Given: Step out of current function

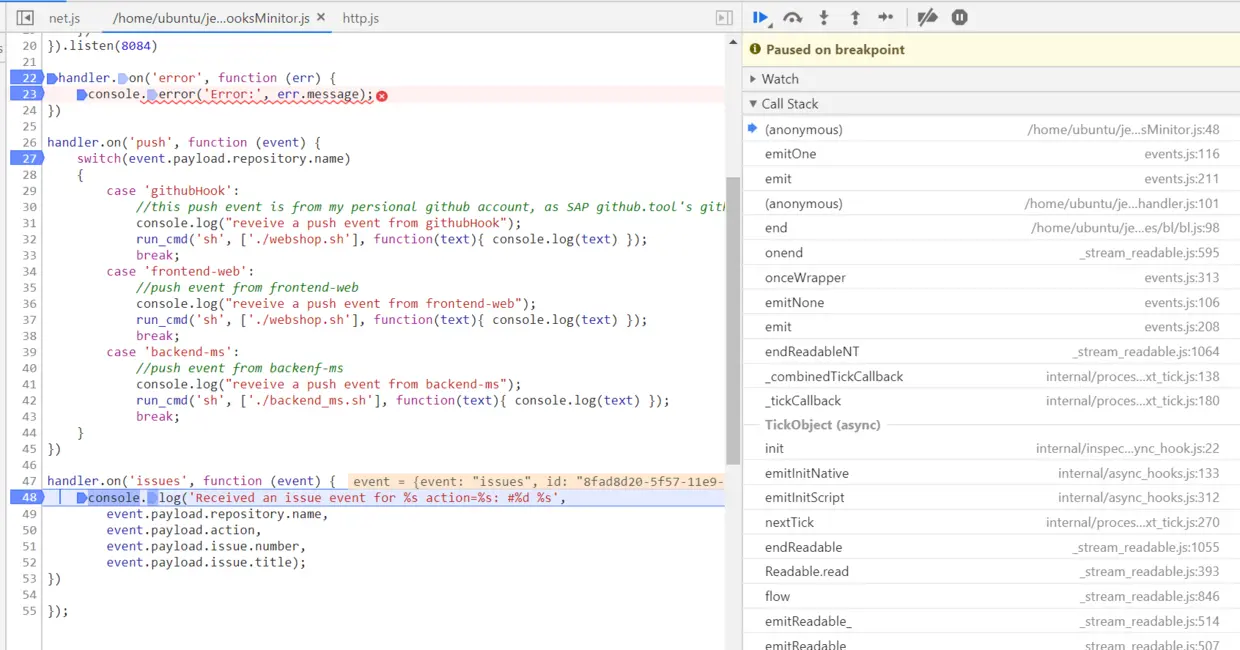Looking at the screenshot, I should click(855, 17).
